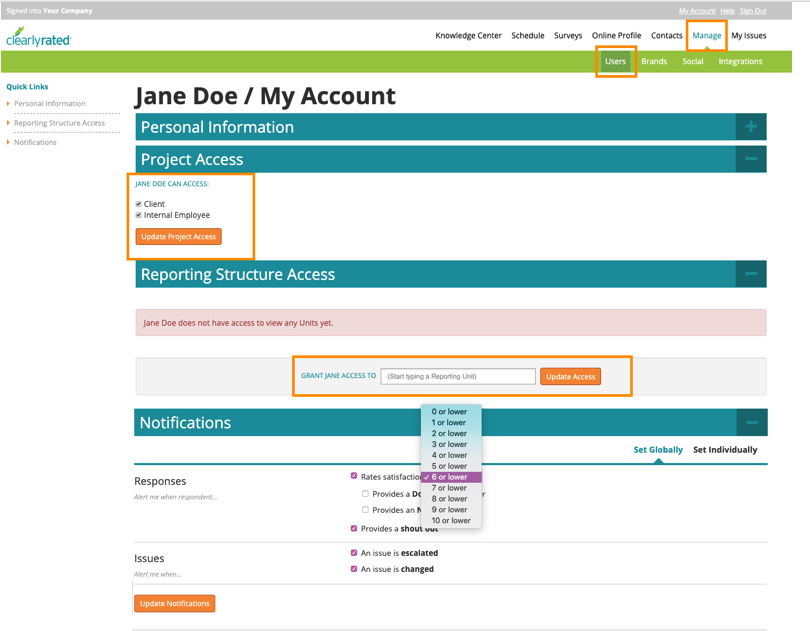Open the Manage menu

706,35
